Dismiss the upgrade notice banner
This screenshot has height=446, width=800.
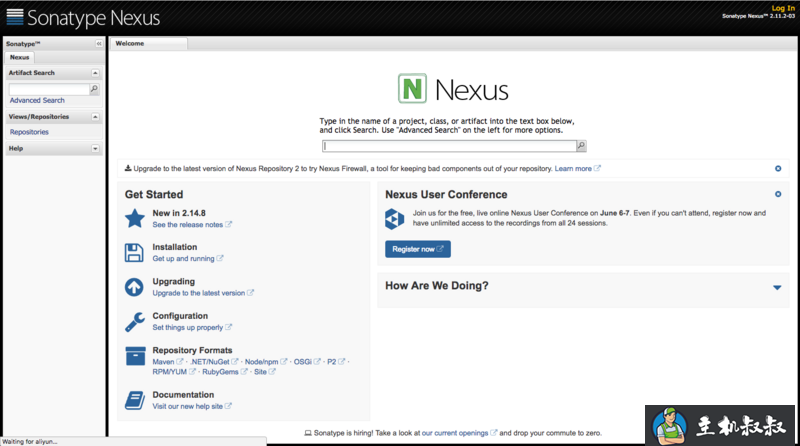click(778, 168)
